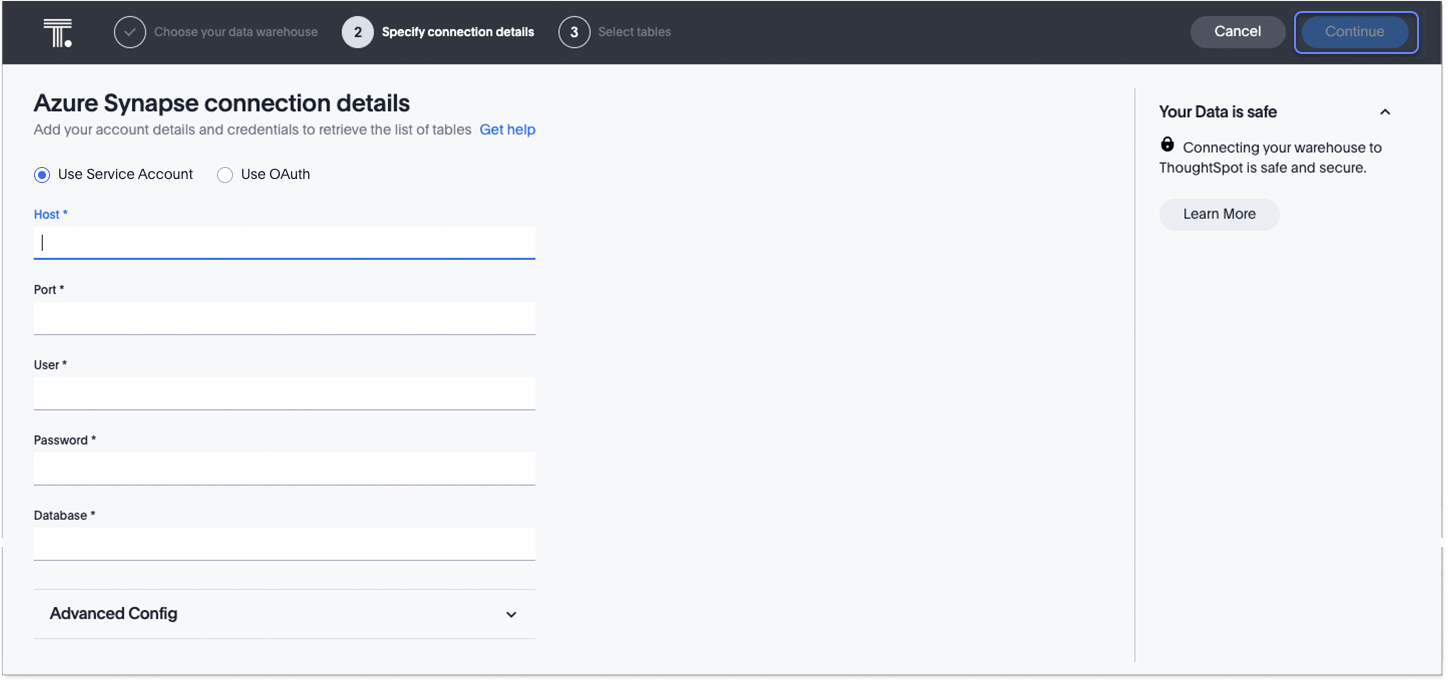This screenshot has width=1448, height=684.
Task: Click the step 3 number circle
Action: tap(574, 32)
